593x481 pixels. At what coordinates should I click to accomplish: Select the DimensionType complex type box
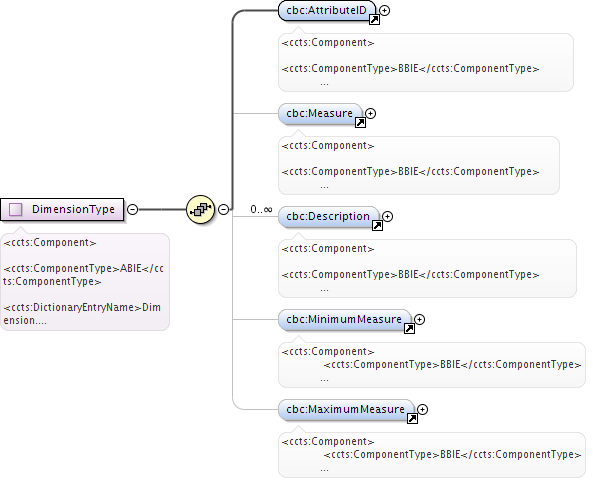click(62, 209)
